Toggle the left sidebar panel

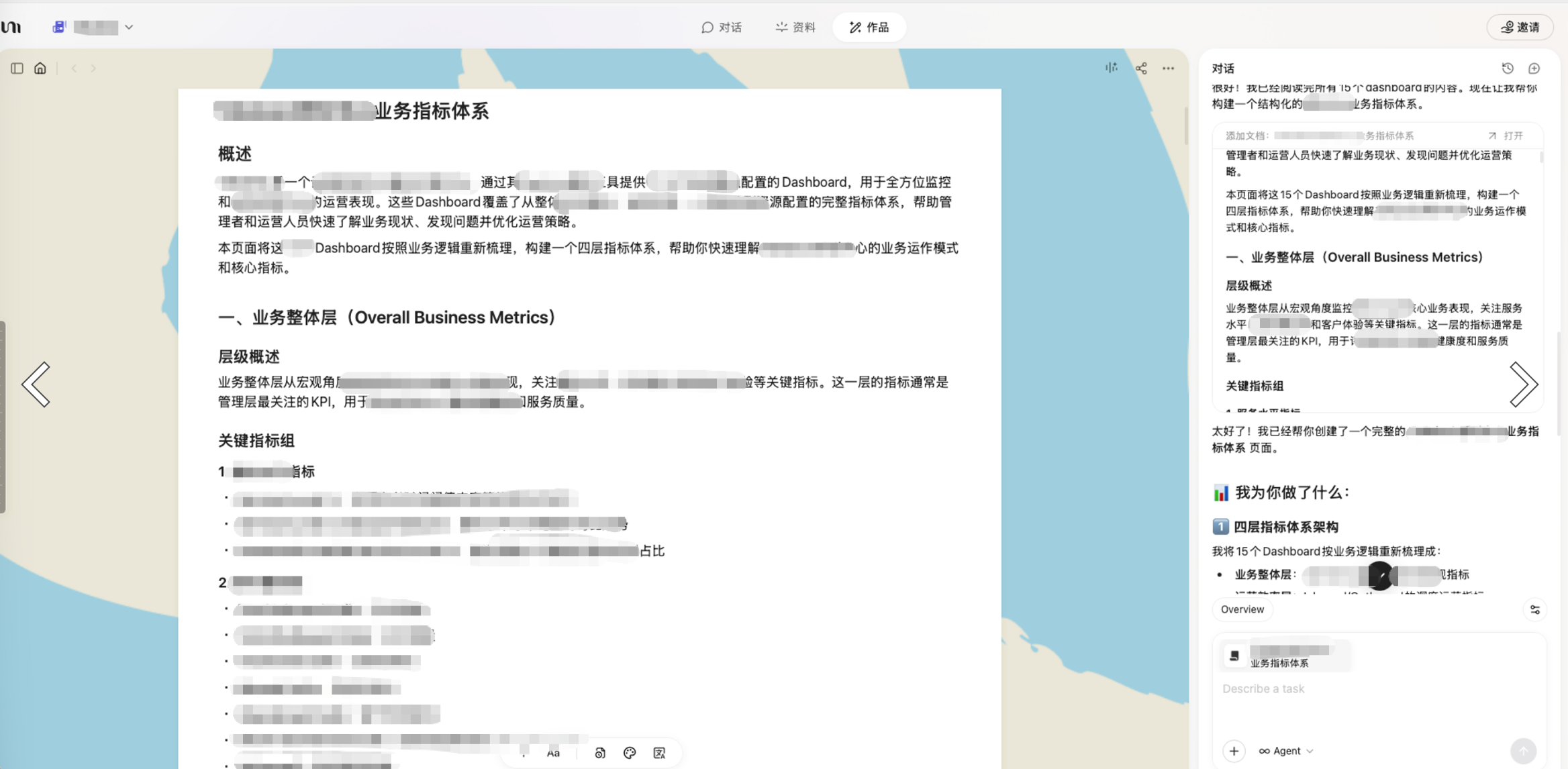tap(17, 68)
